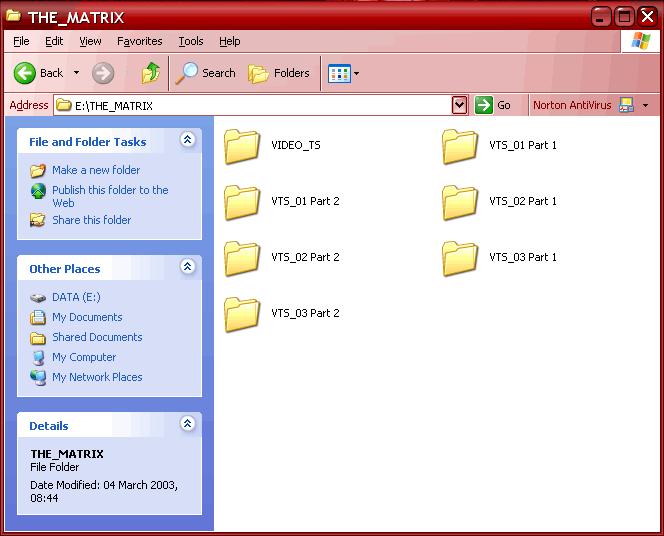Open the Help menu
Viewport: 664px width, 536px height.
coord(230,41)
